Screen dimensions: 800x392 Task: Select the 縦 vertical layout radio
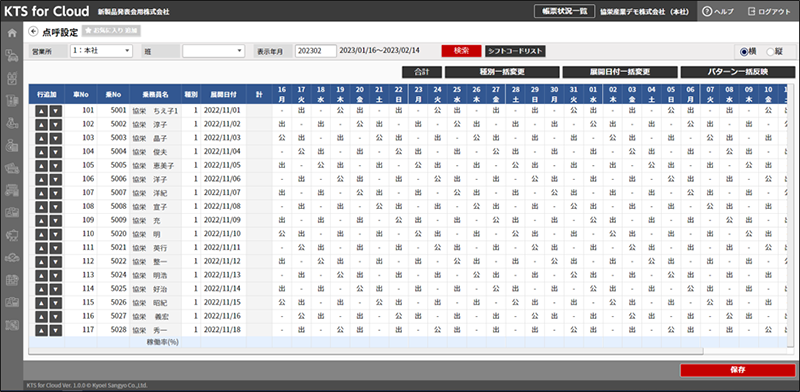[x=770, y=52]
